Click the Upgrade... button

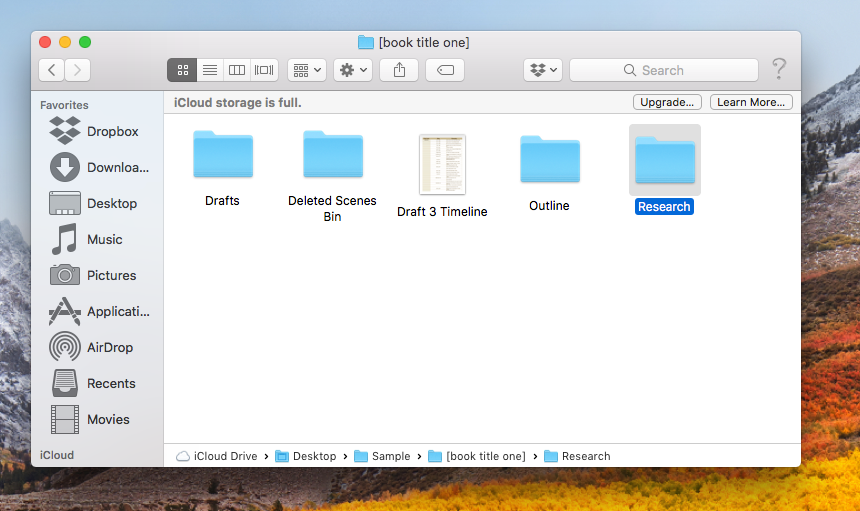point(667,103)
